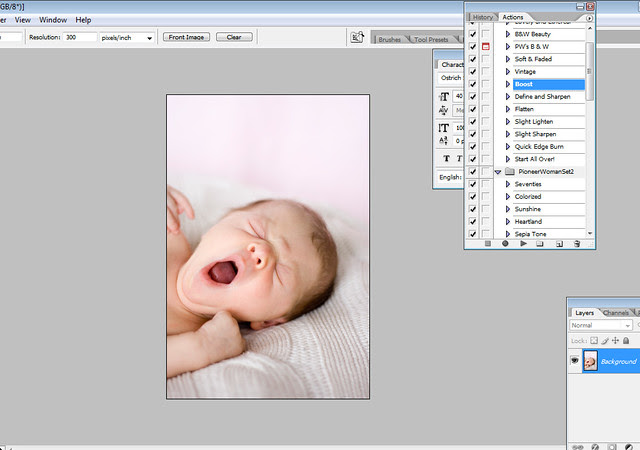Open the Window menu
The image size is (640, 450).
click(x=53, y=19)
